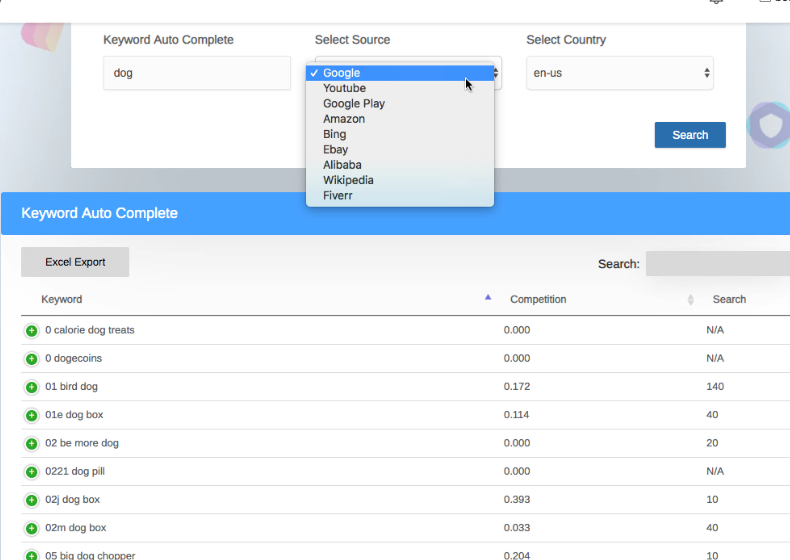Screen dimensions: 790x560
Task: Select Amazon as the source
Action: pyautogui.click(x=400, y=119)
